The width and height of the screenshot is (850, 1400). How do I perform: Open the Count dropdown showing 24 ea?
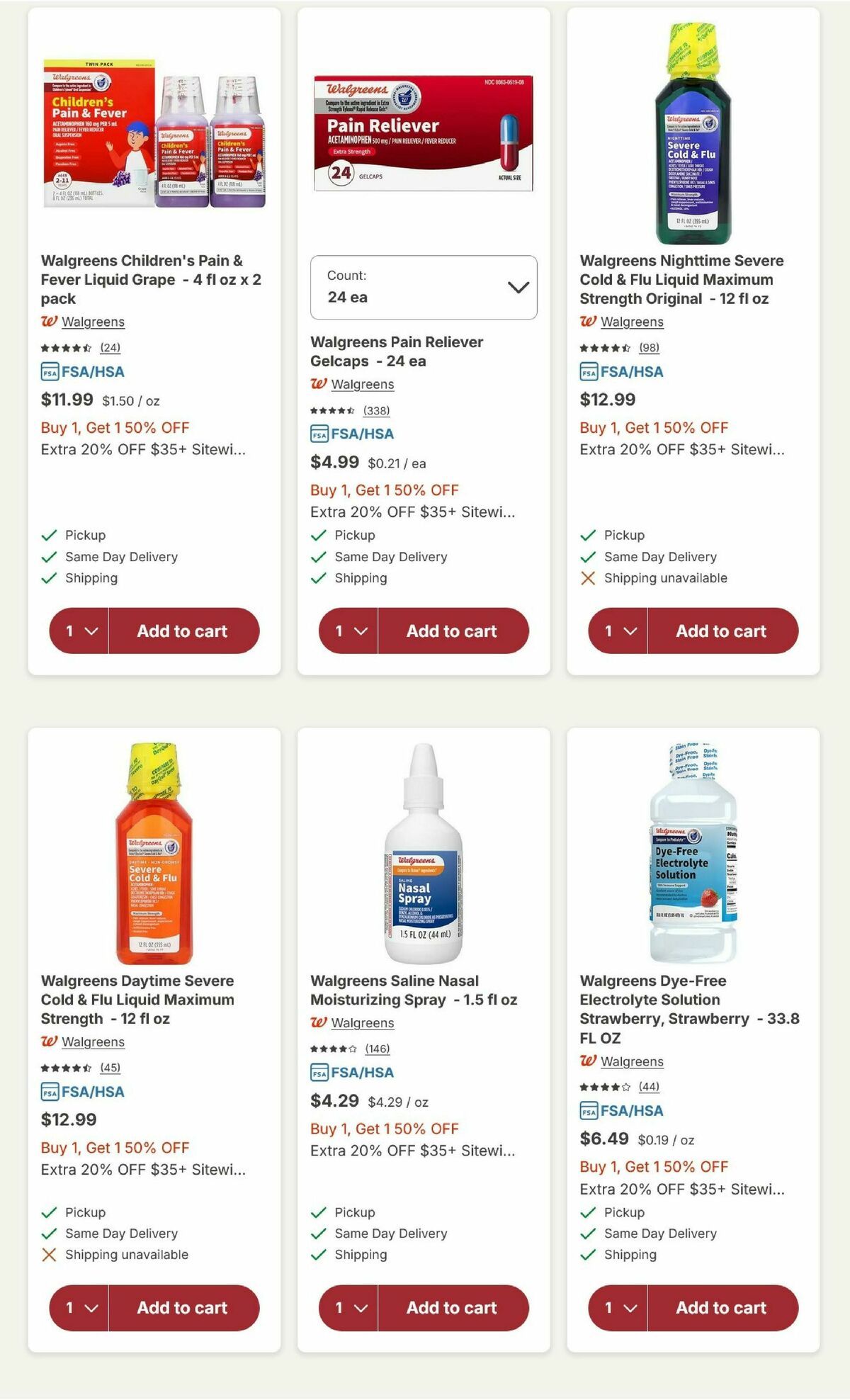pyautogui.click(x=424, y=287)
